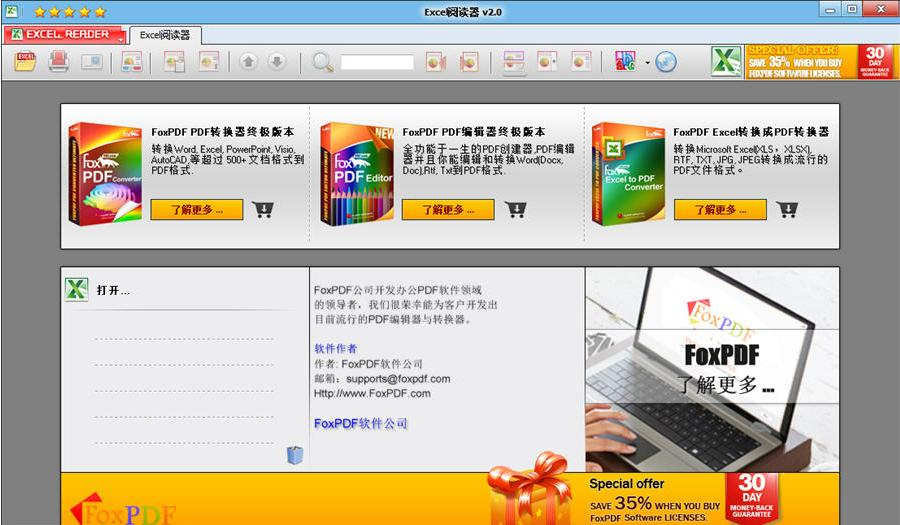Expand the dropdown arrow beside the ABC icon
The height and width of the screenshot is (525, 900).
[x=647, y=63]
